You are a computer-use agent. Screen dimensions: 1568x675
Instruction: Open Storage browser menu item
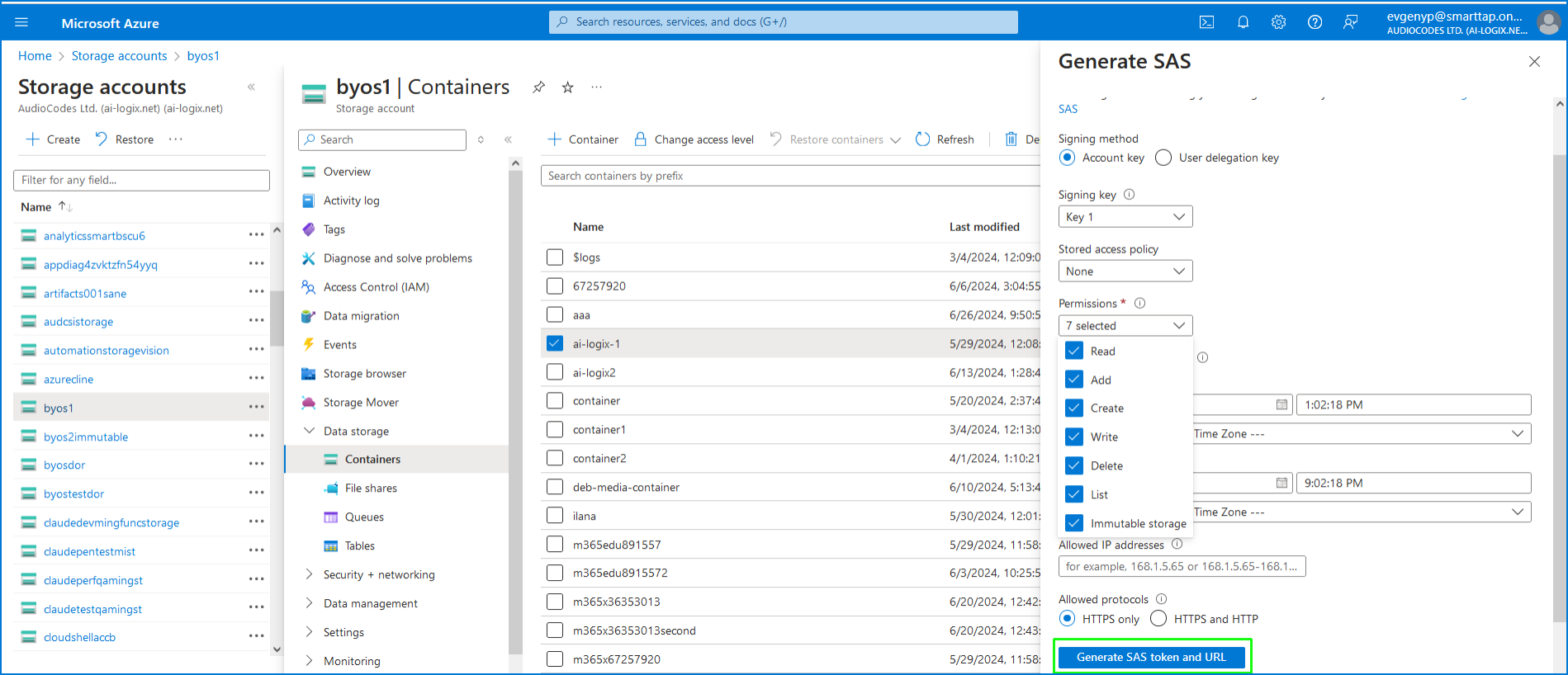365,374
